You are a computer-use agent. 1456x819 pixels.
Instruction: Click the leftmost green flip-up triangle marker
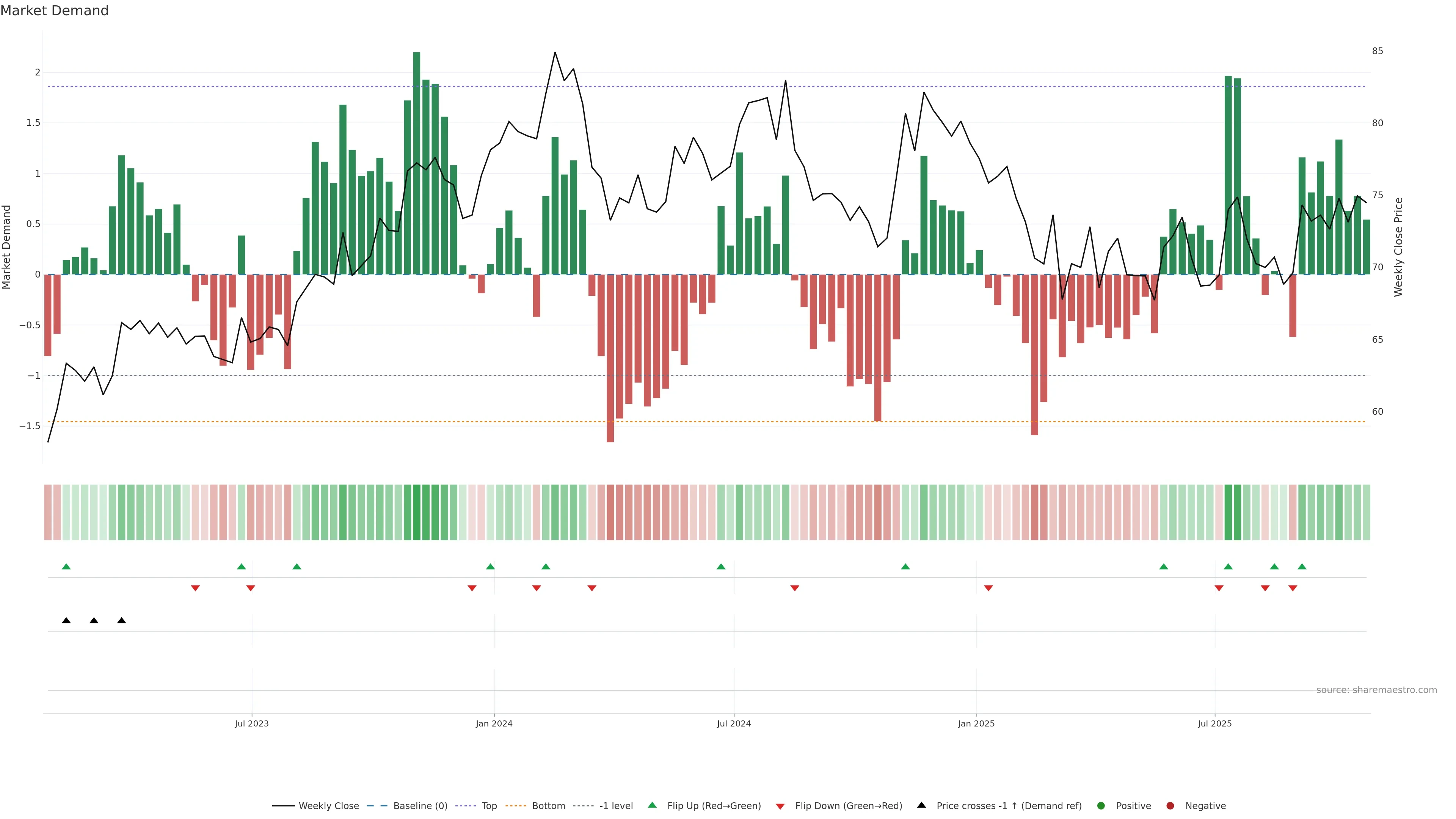(66, 566)
